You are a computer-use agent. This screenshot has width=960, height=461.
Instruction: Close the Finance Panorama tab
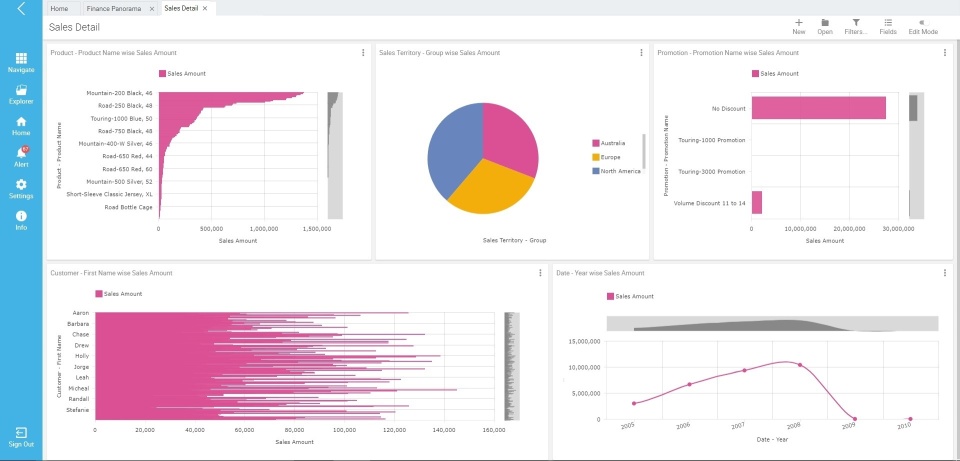point(152,9)
